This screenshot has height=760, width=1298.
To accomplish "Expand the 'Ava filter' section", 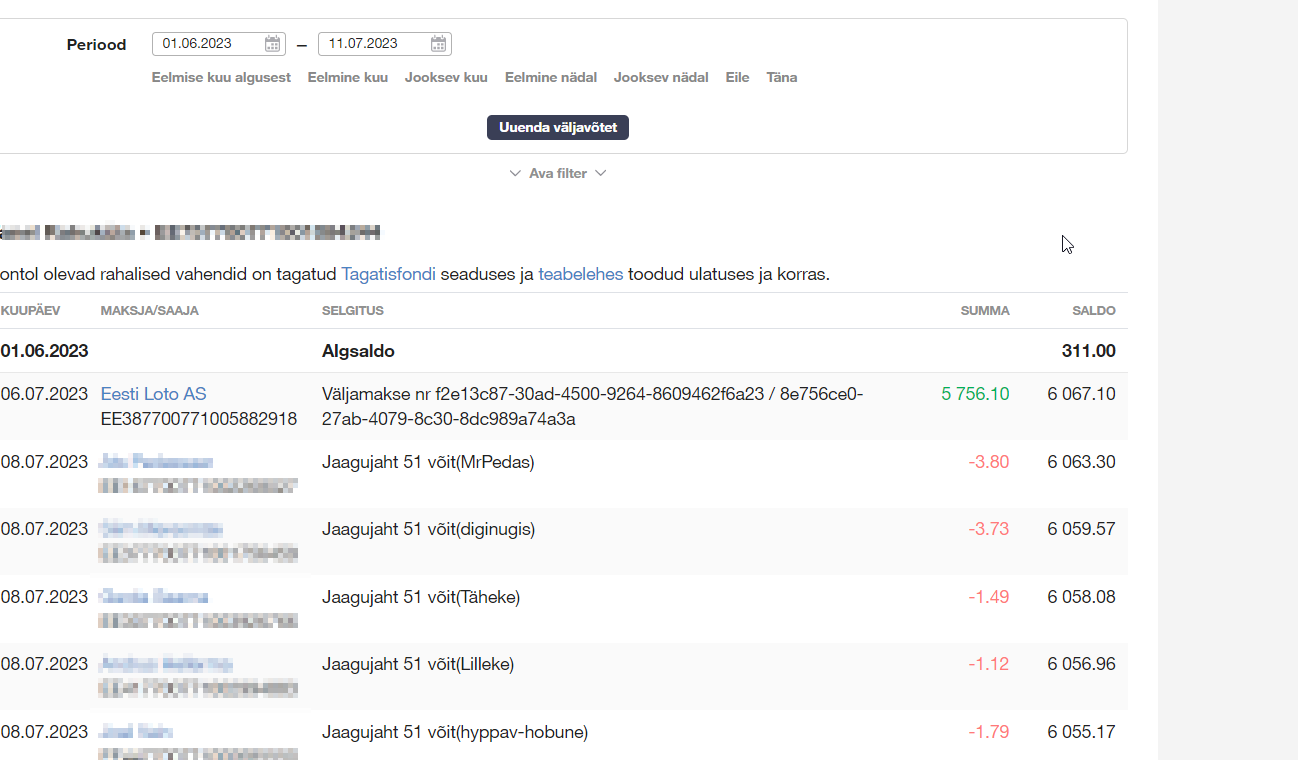I will click(558, 174).
